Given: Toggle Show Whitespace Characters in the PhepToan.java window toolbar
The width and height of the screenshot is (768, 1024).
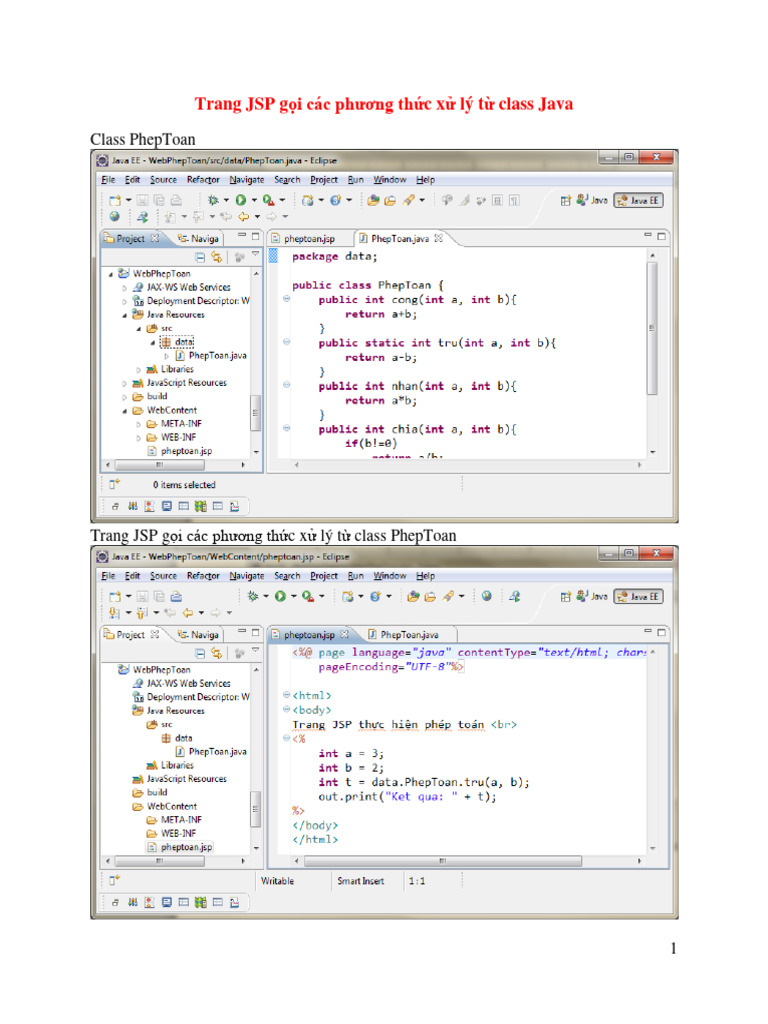Looking at the screenshot, I should [515, 200].
